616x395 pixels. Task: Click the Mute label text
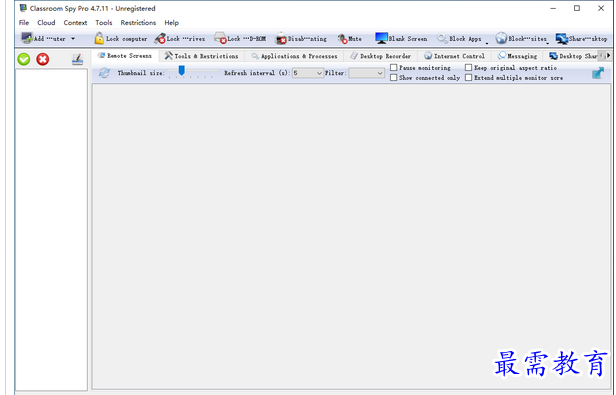click(355, 39)
